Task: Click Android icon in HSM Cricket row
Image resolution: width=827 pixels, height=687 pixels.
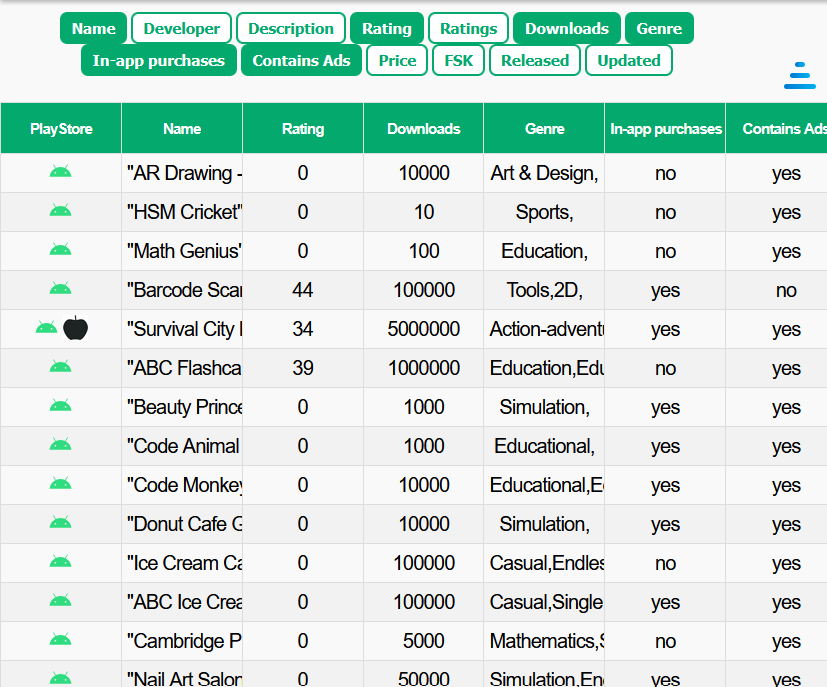Action: 60,211
